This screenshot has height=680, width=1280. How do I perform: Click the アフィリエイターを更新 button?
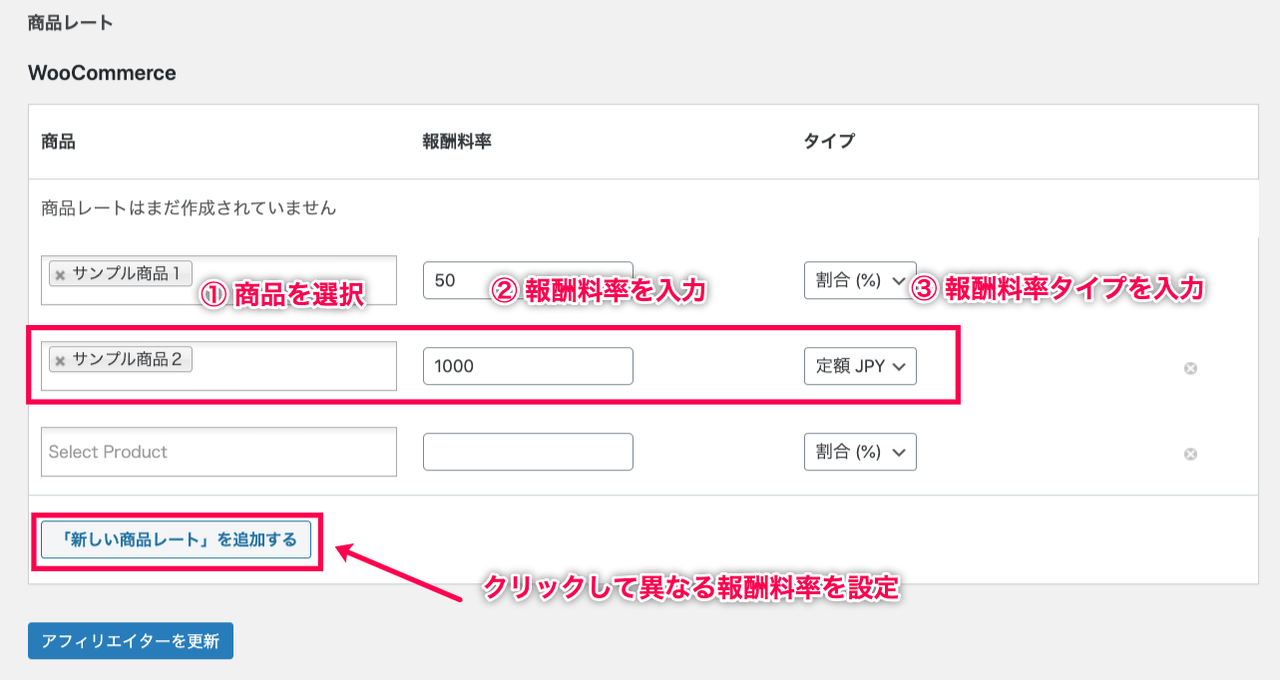130,641
